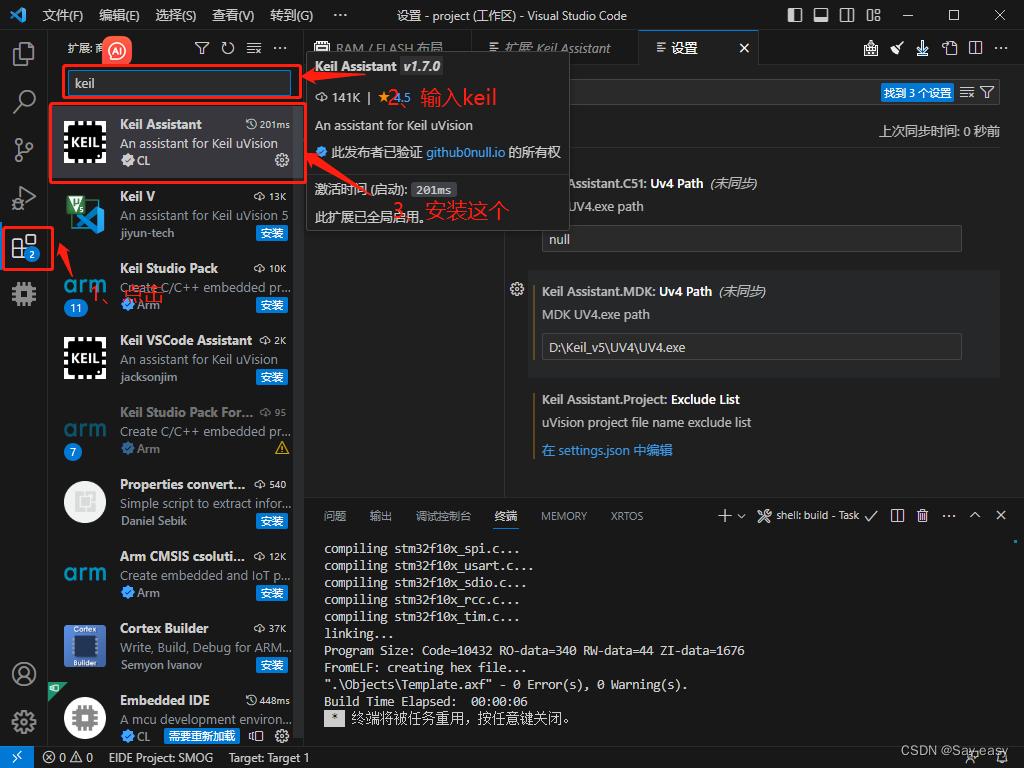
Task: Close the 设置 editor tab
Action: (x=744, y=48)
